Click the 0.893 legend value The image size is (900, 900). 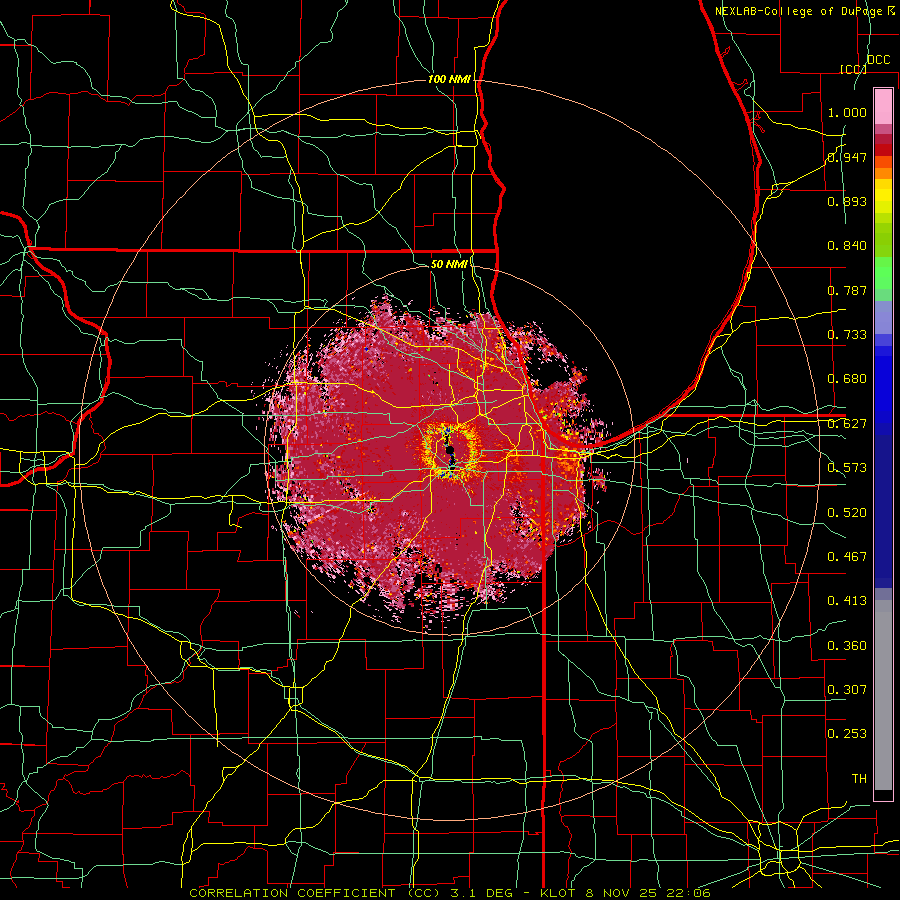(847, 201)
